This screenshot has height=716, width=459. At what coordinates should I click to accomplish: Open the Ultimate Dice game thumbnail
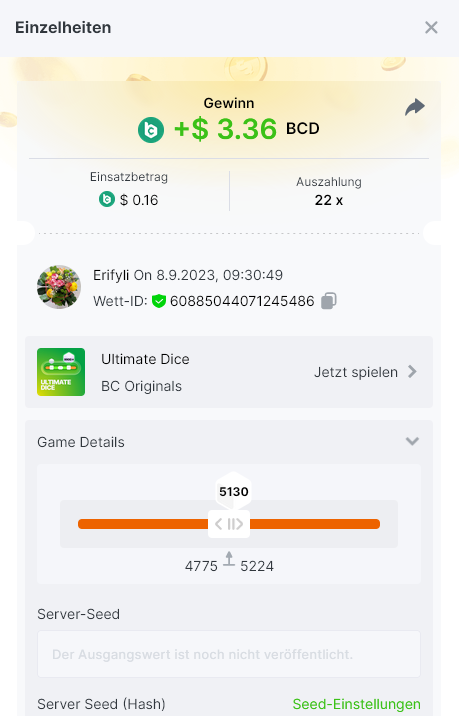pyautogui.click(x=61, y=372)
